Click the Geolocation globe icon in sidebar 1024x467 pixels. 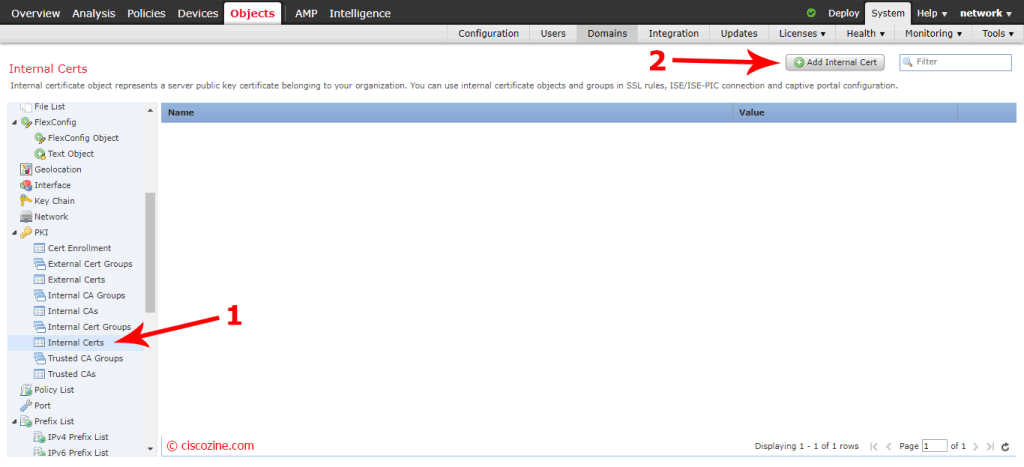[x=26, y=170]
